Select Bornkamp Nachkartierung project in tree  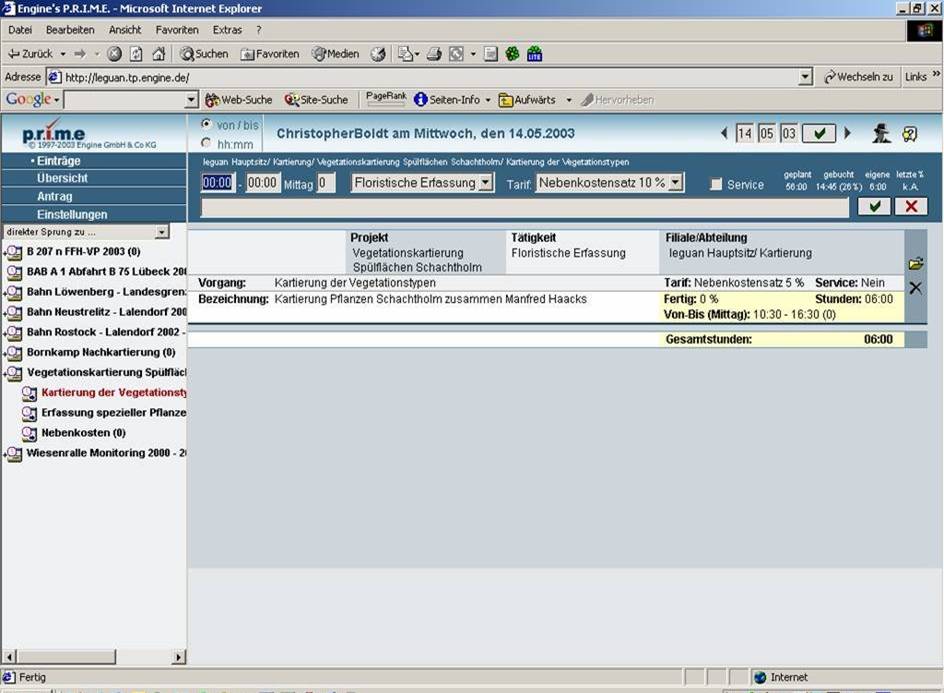(x=100, y=352)
